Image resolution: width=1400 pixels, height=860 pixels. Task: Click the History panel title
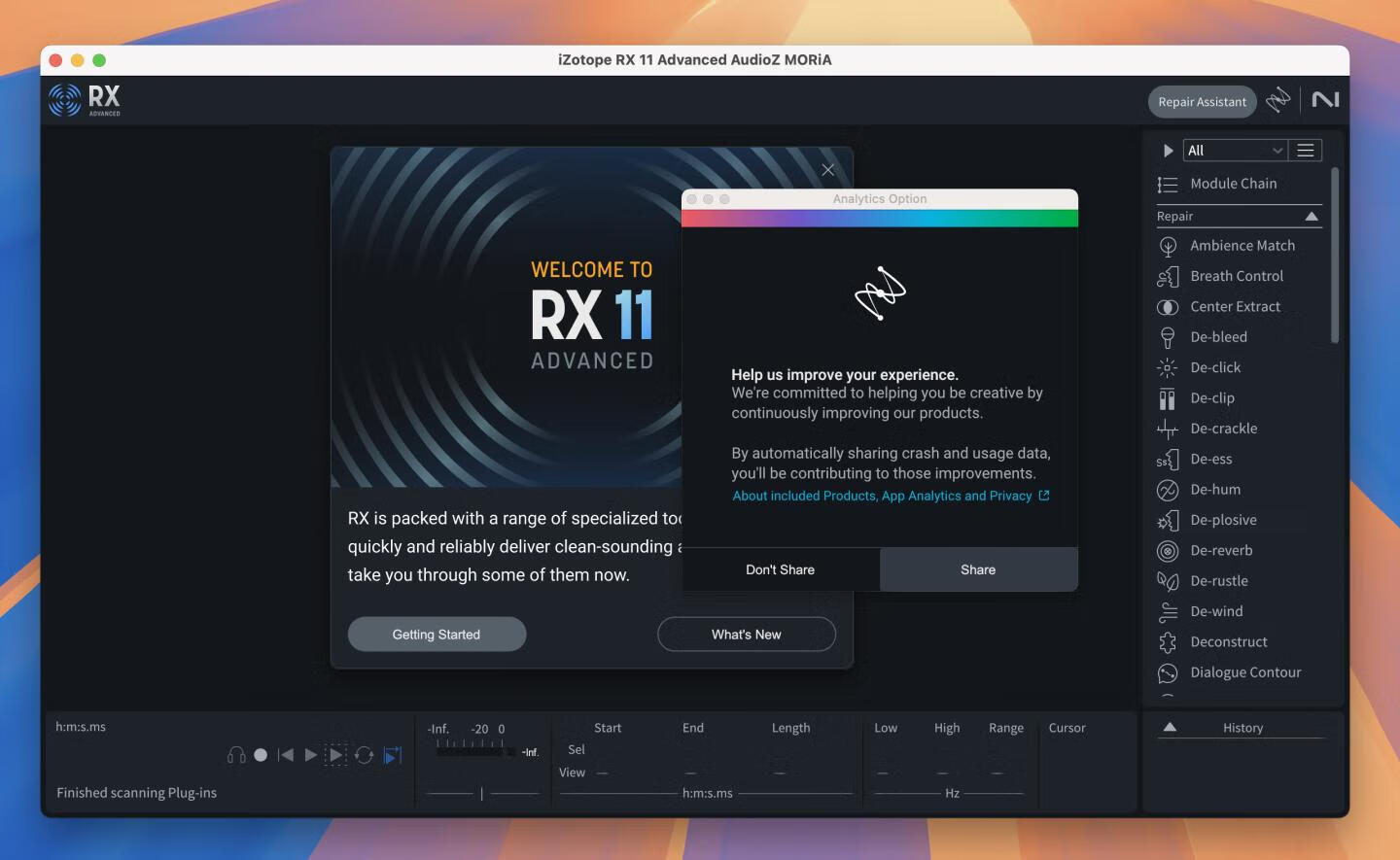click(x=1242, y=728)
